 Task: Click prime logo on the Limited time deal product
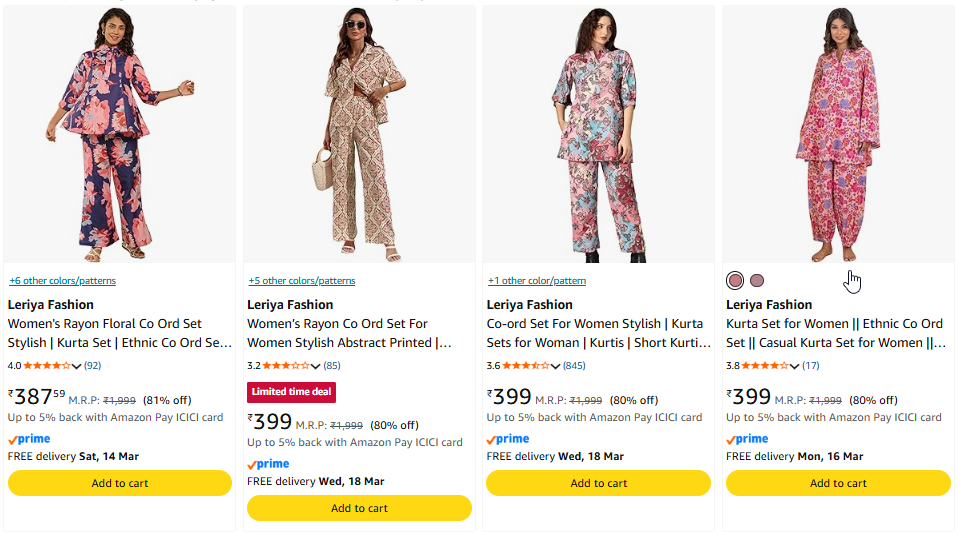click(268, 464)
